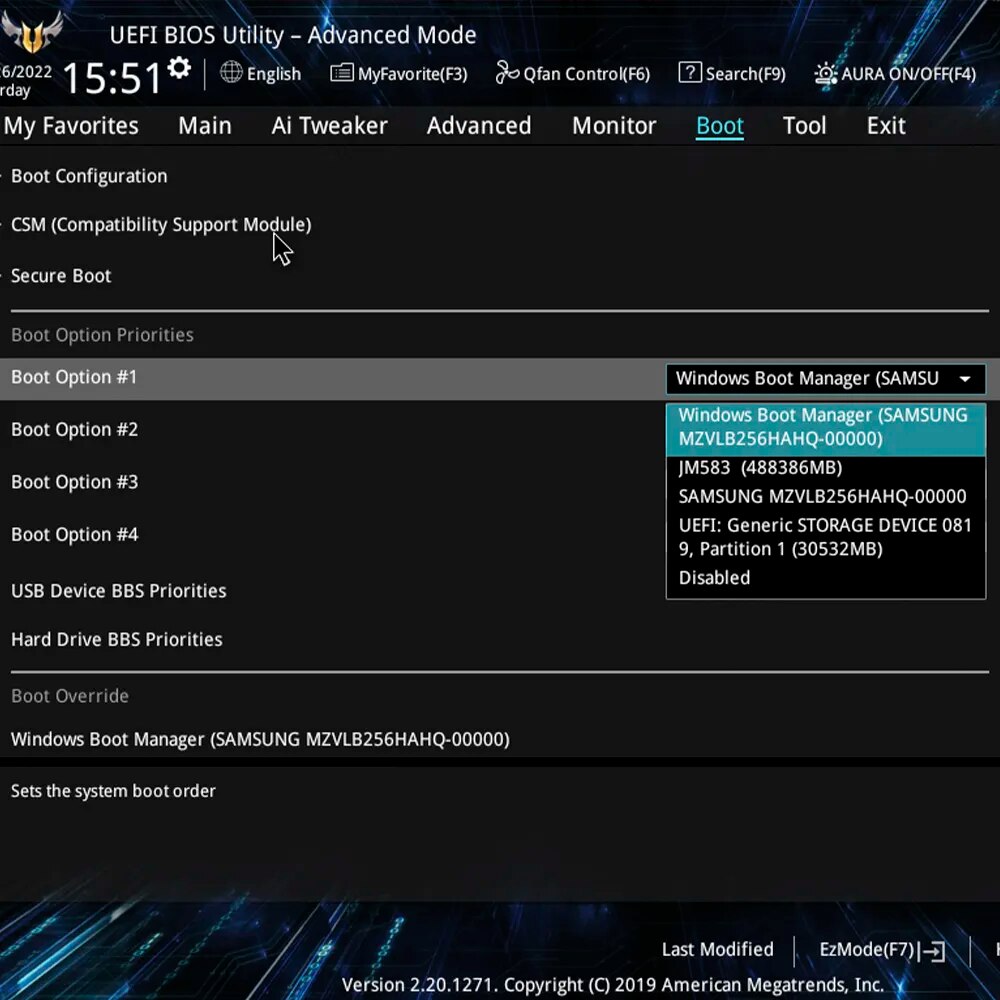
Task: Select SAMSUNG MZVLB256HAHQ-00000 drive option
Action: (x=822, y=496)
